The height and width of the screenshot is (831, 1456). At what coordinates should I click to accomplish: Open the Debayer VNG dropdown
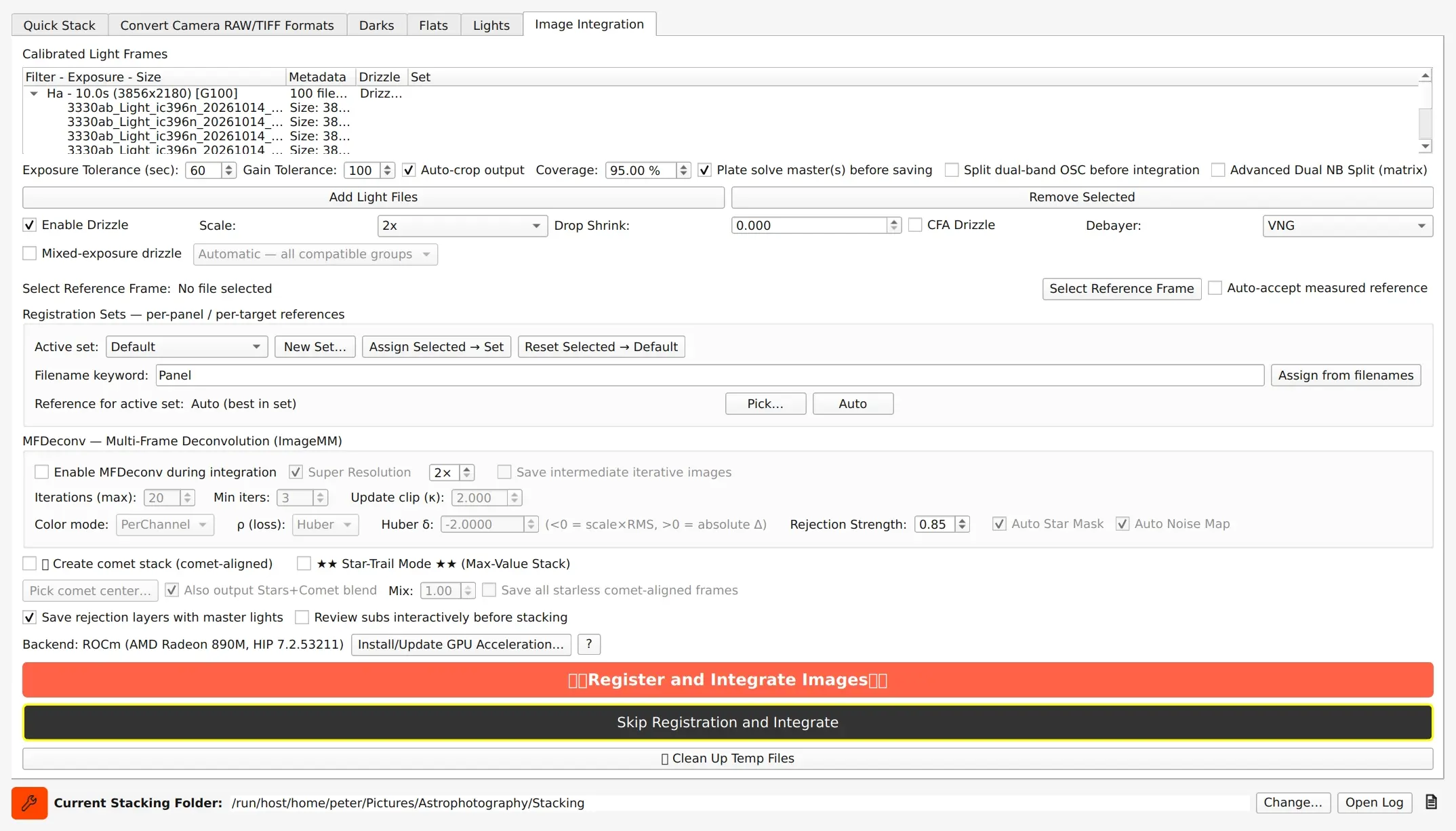pos(1348,226)
